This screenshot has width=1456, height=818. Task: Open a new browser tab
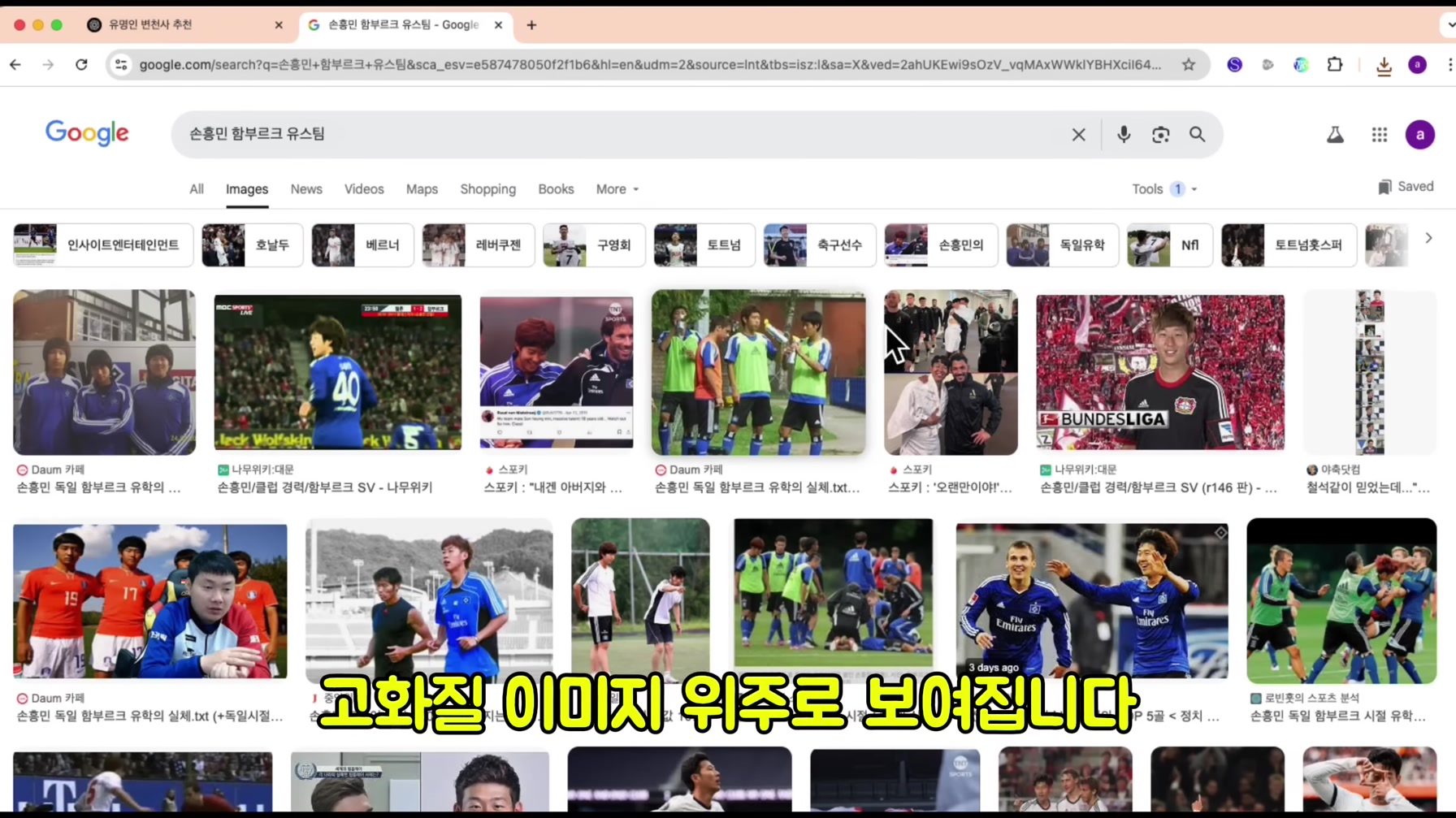[531, 25]
